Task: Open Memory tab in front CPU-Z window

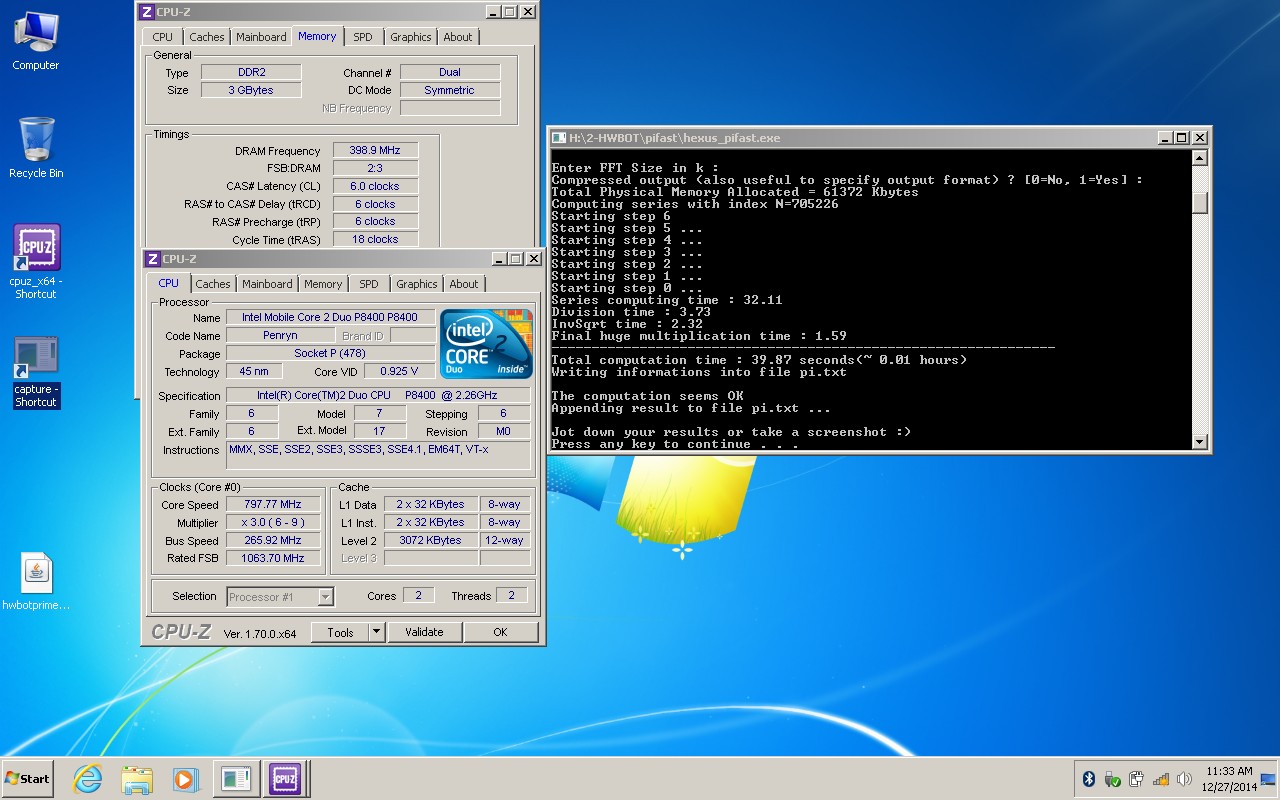Action: click(323, 284)
